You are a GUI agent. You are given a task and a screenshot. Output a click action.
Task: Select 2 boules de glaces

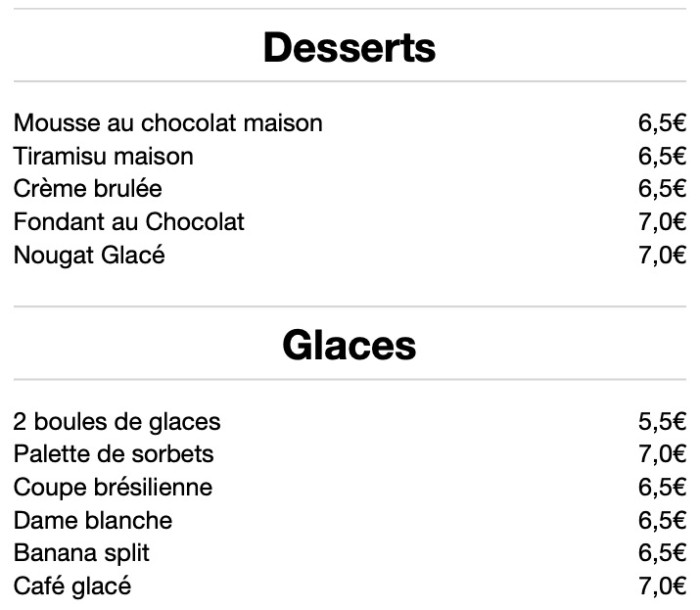[117, 421]
